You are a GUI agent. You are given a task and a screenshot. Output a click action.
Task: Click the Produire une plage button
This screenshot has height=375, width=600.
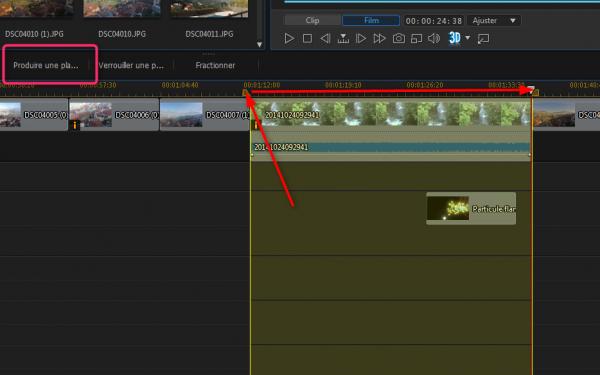click(x=46, y=65)
